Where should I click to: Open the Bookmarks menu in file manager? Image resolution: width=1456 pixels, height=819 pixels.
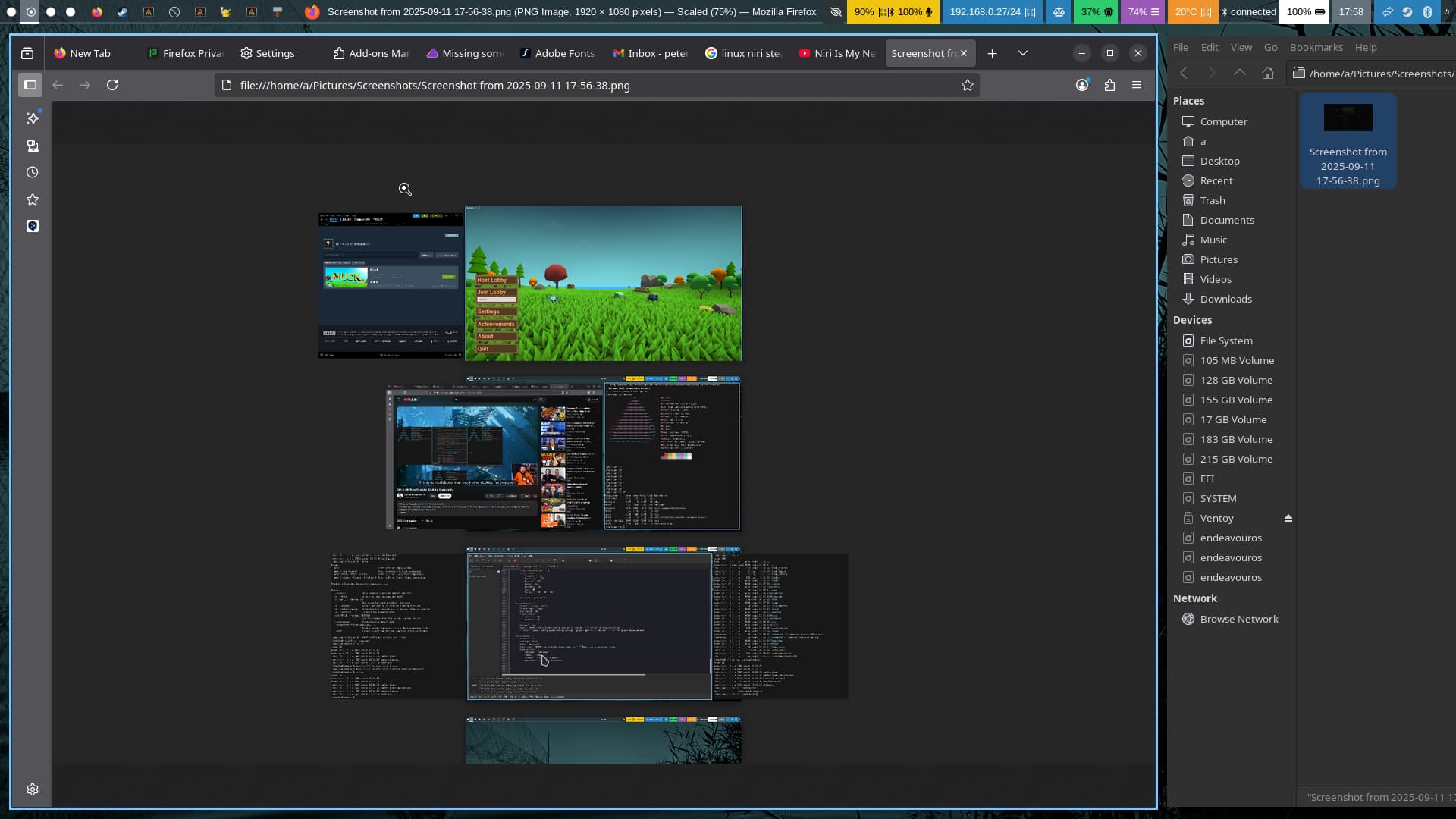pyautogui.click(x=1316, y=47)
